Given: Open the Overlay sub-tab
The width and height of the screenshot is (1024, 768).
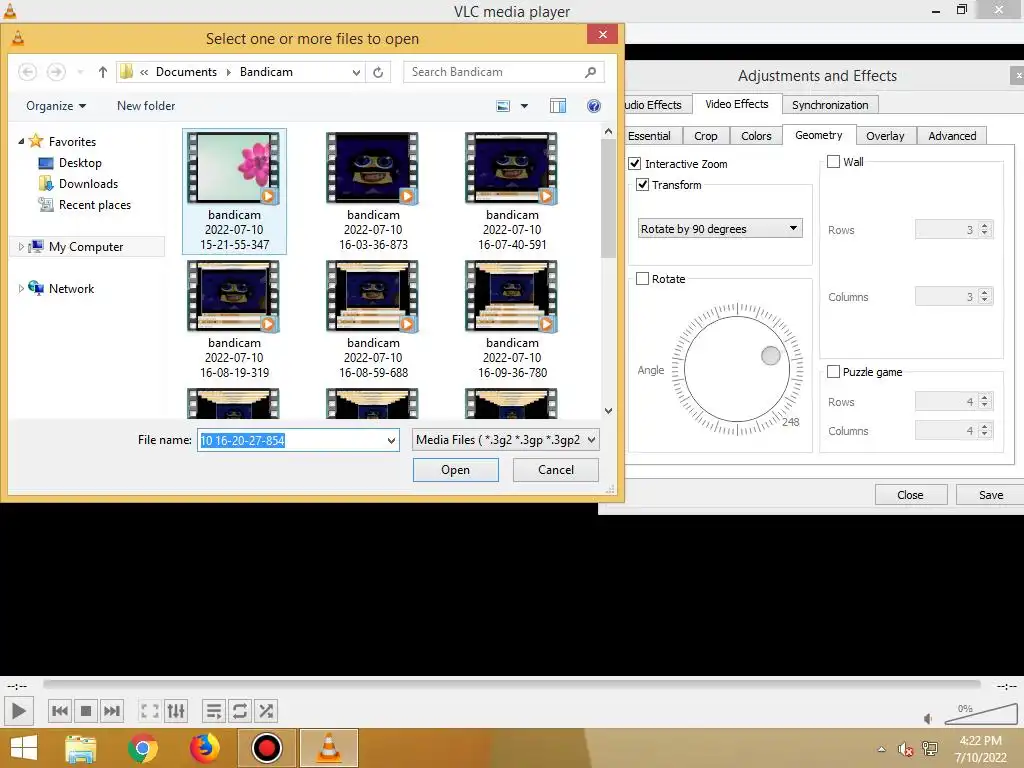Looking at the screenshot, I should click(x=885, y=136).
